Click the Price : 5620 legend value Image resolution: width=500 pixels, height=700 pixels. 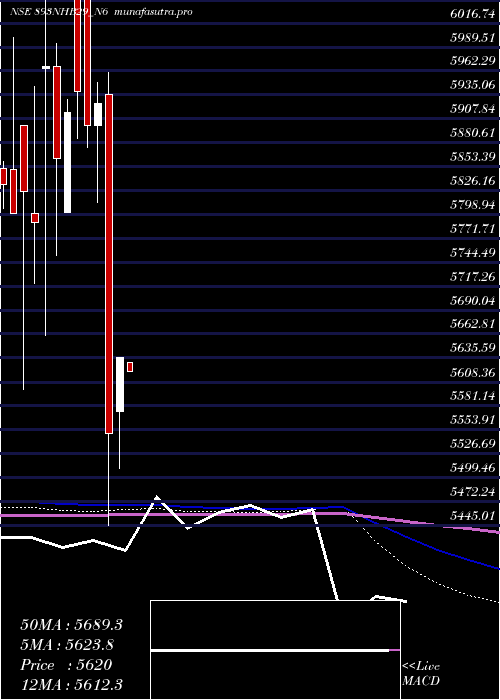(x=66, y=665)
